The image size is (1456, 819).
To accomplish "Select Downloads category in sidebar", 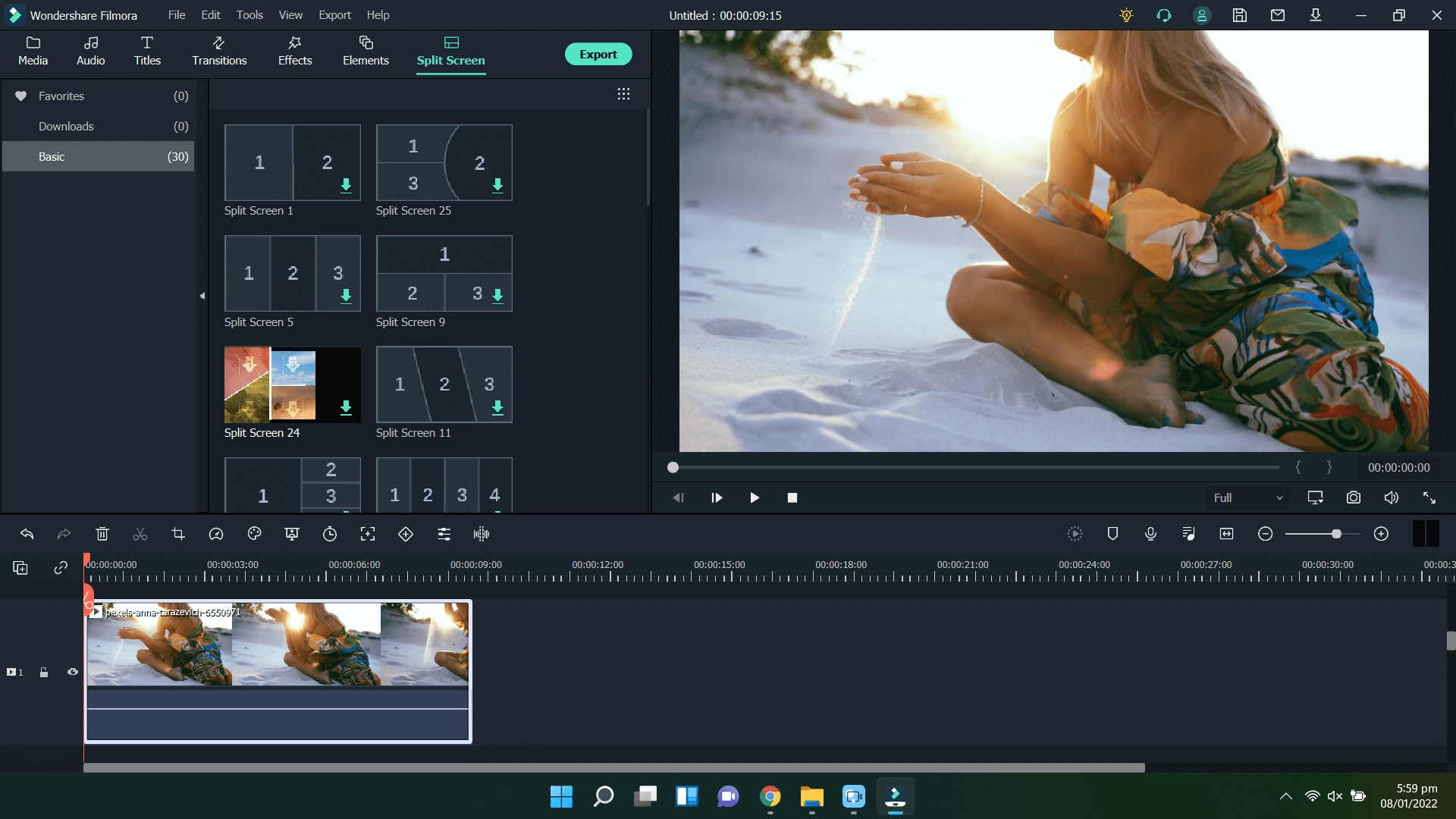I will pos(99,127).
